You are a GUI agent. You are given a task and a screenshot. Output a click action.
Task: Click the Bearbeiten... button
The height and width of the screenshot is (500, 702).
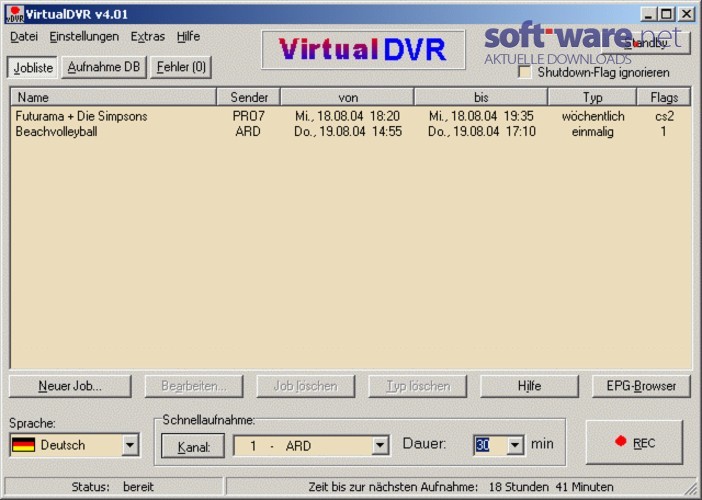click(x=194, y=386)
